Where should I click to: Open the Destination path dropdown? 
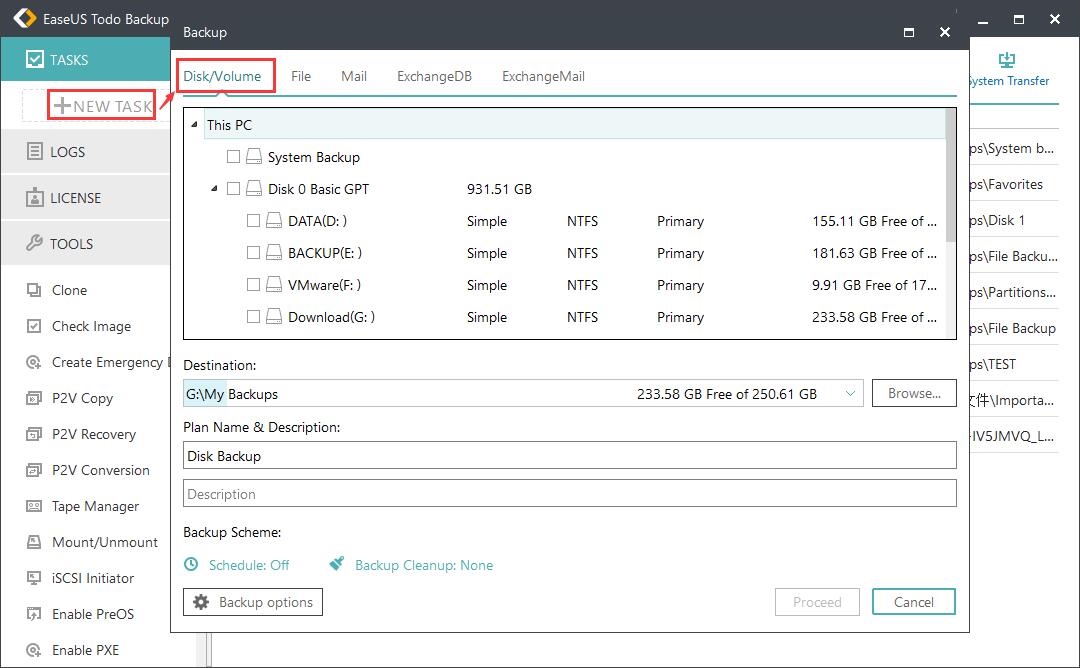[850, 394]
